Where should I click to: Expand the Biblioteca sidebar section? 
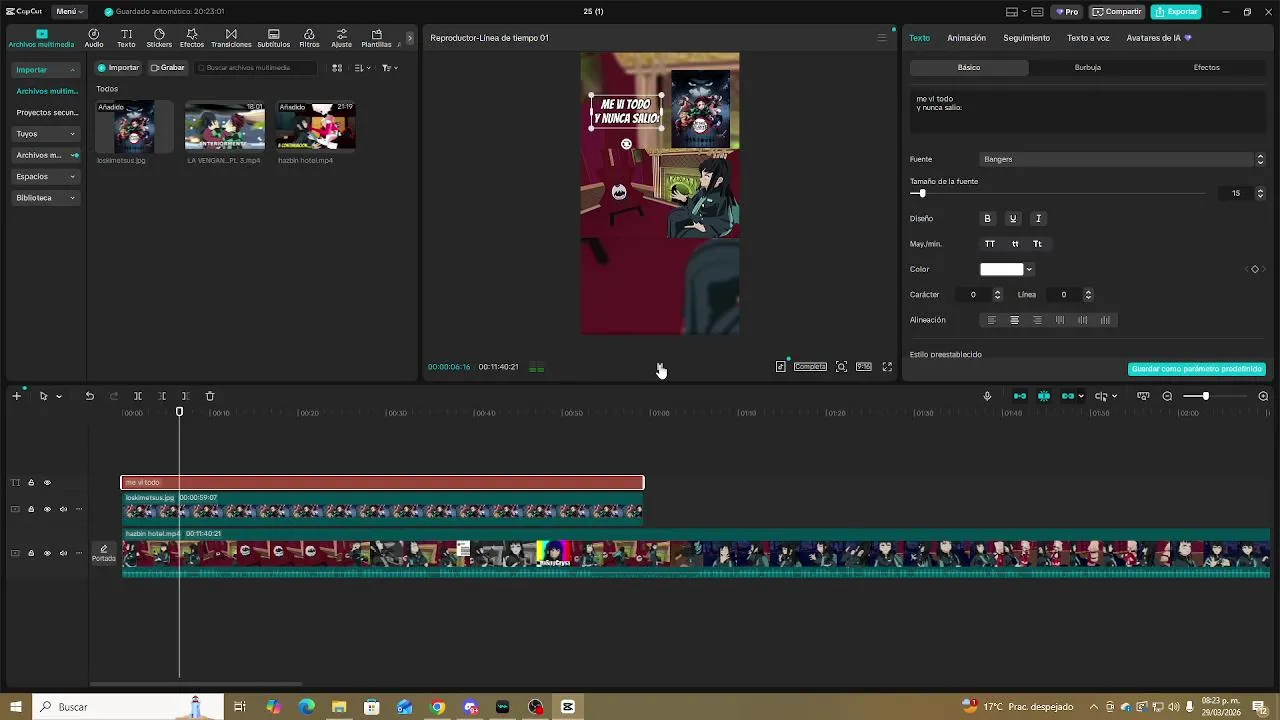(x=46, y=198)
